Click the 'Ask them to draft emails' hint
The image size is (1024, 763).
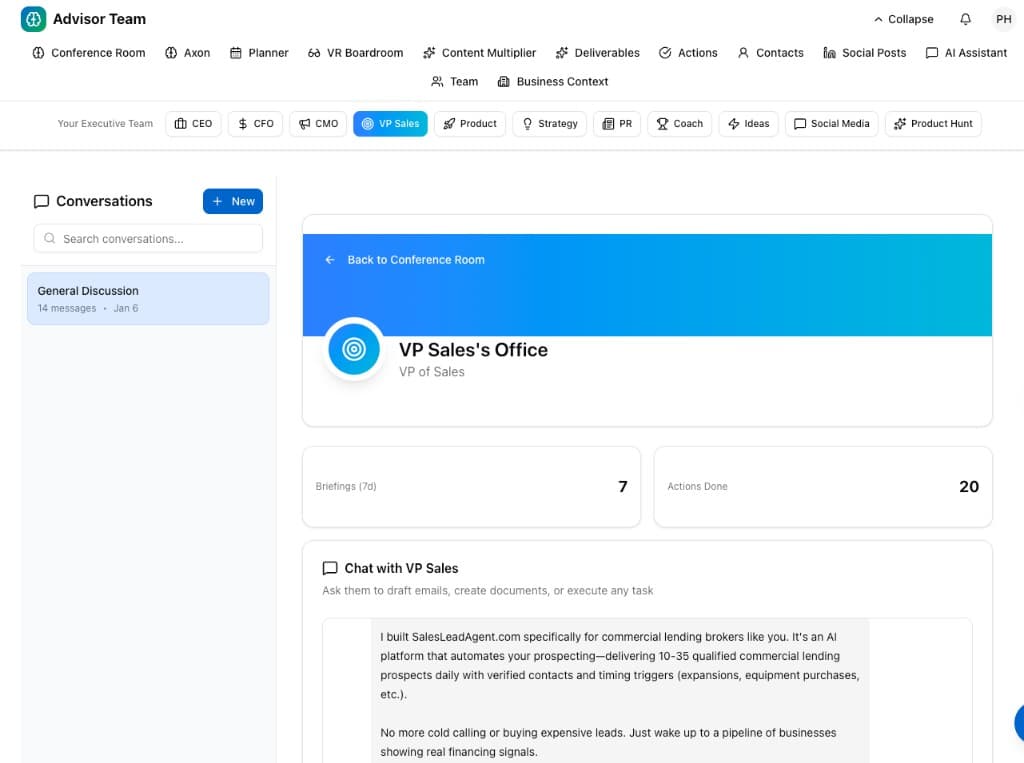488,591
